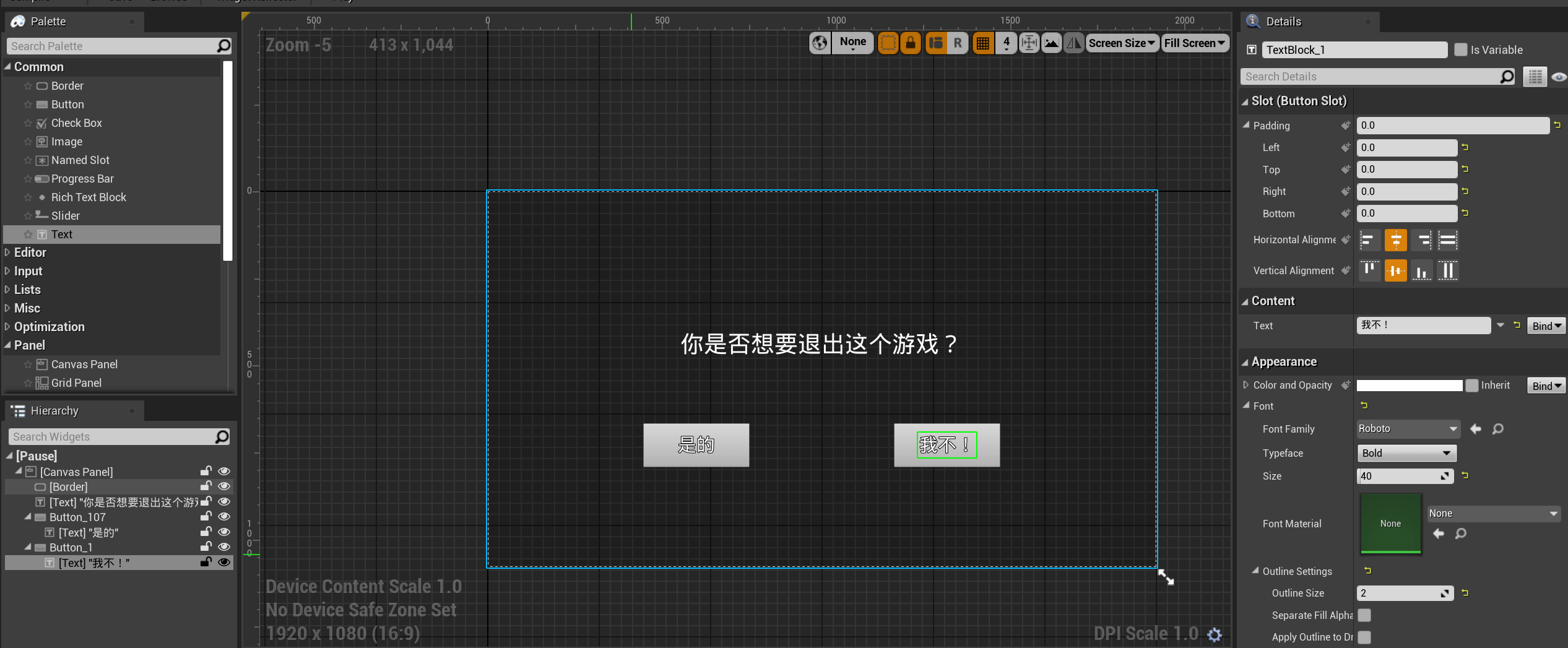This screenshot has width=1568, height=648.
Task: Collapse the Common palette category
Action: point(7,66)
